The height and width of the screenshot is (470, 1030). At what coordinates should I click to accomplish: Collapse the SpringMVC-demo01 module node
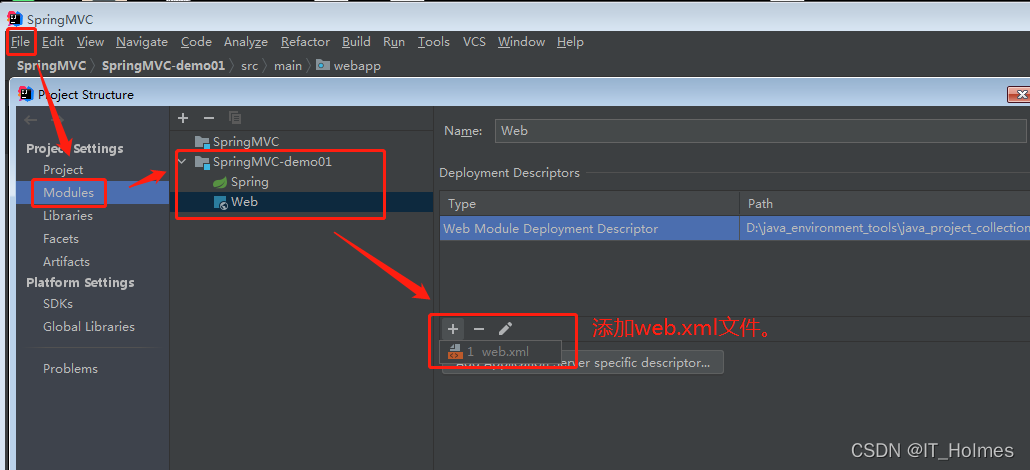click(x=182, y=161)
